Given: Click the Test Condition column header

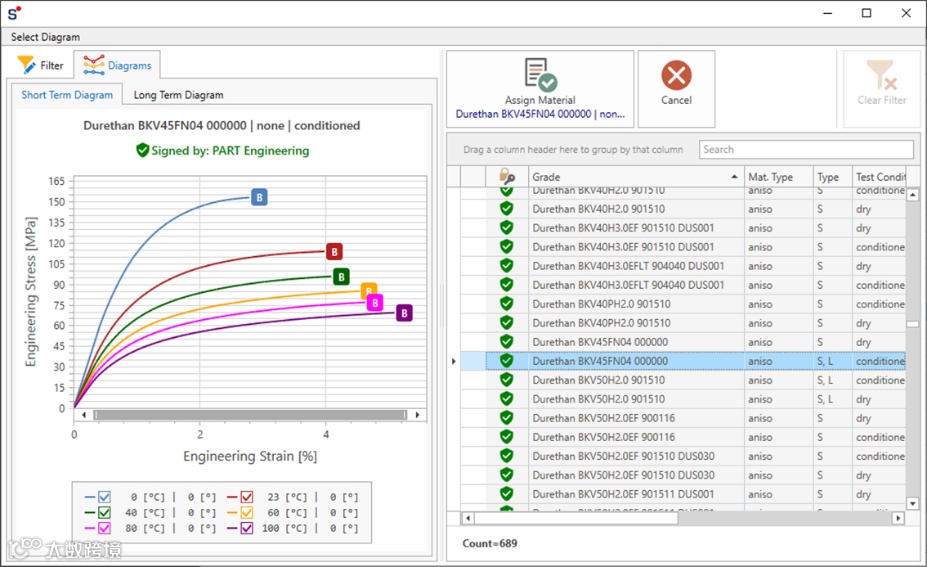Looking at the screenshot, I should pos(879,177).
